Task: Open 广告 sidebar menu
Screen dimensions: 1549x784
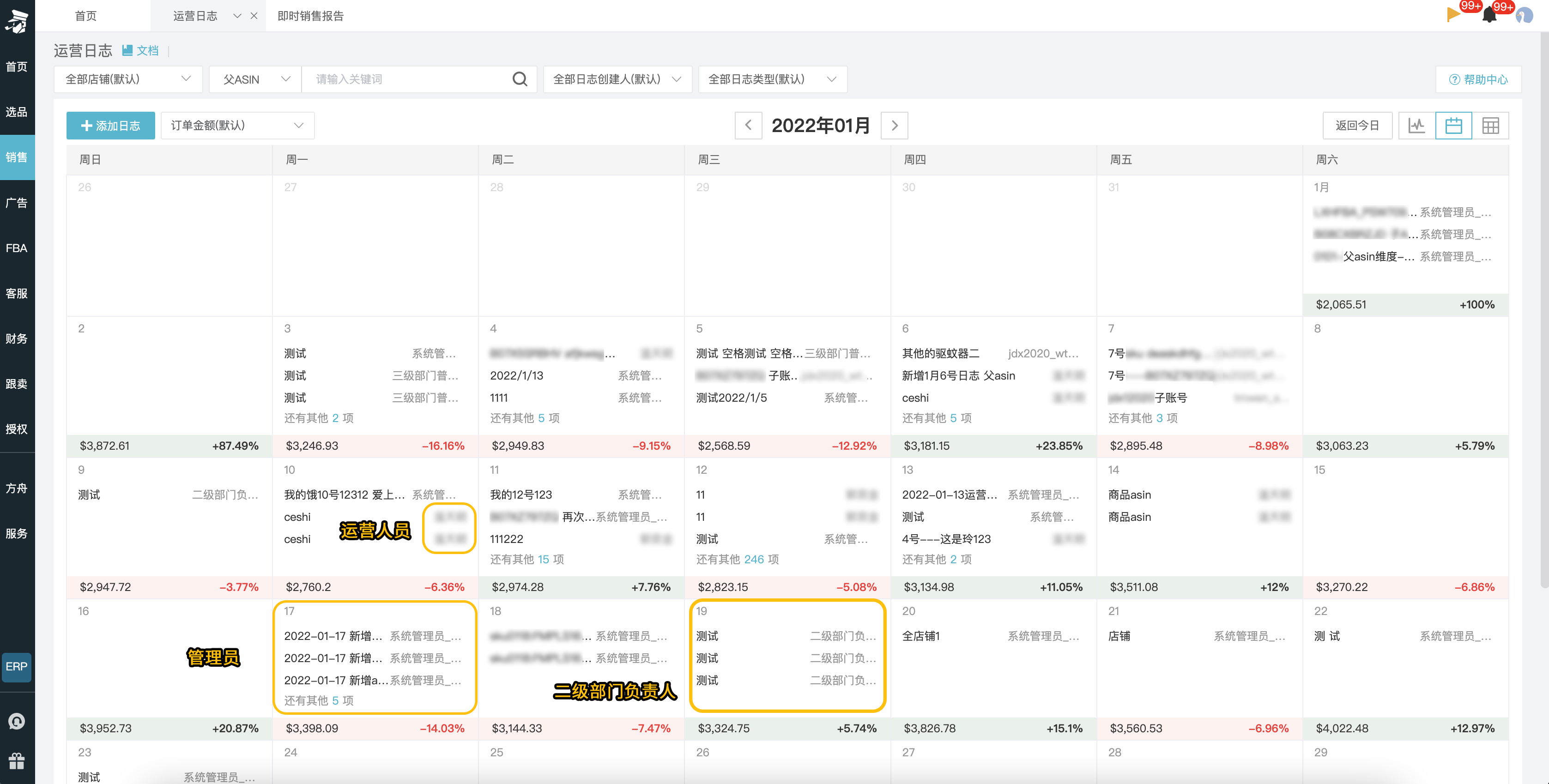Action: pos(17,203)
